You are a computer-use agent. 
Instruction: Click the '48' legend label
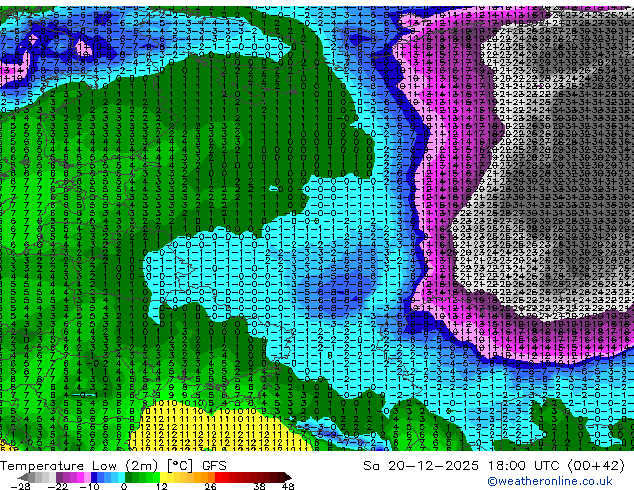288,486
